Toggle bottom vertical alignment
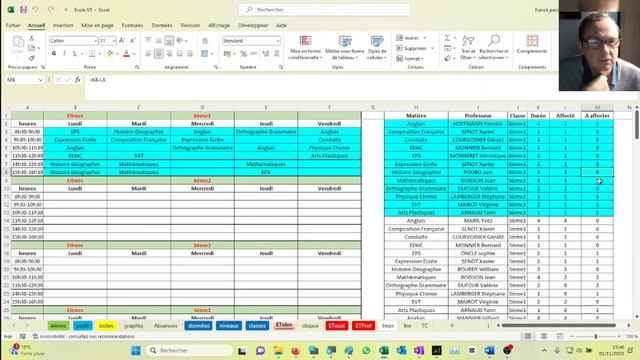The height and width of the screenshot is (360, 640). coord(169,40)
